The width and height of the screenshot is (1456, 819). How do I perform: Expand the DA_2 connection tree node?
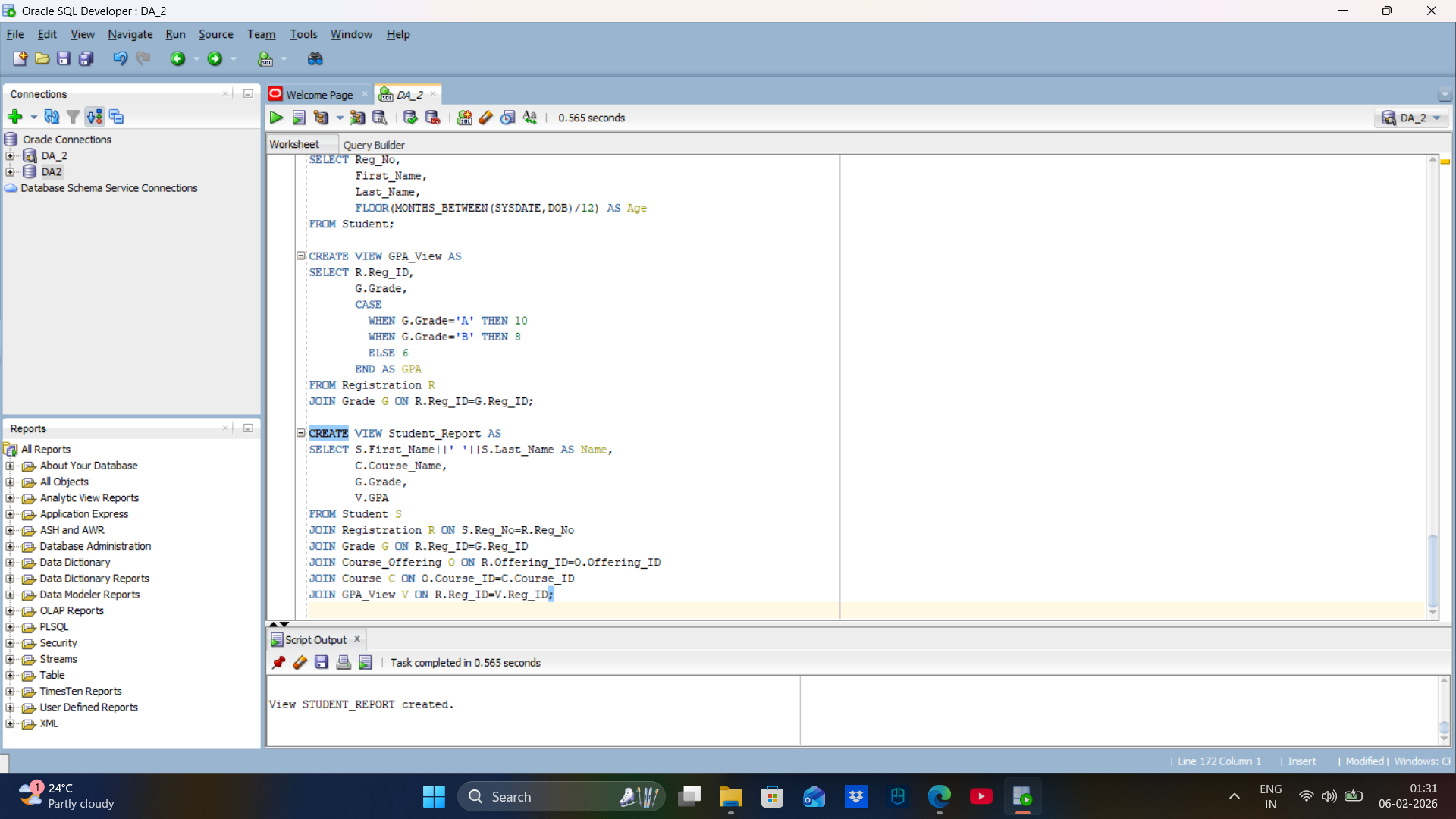coord(10,155)
